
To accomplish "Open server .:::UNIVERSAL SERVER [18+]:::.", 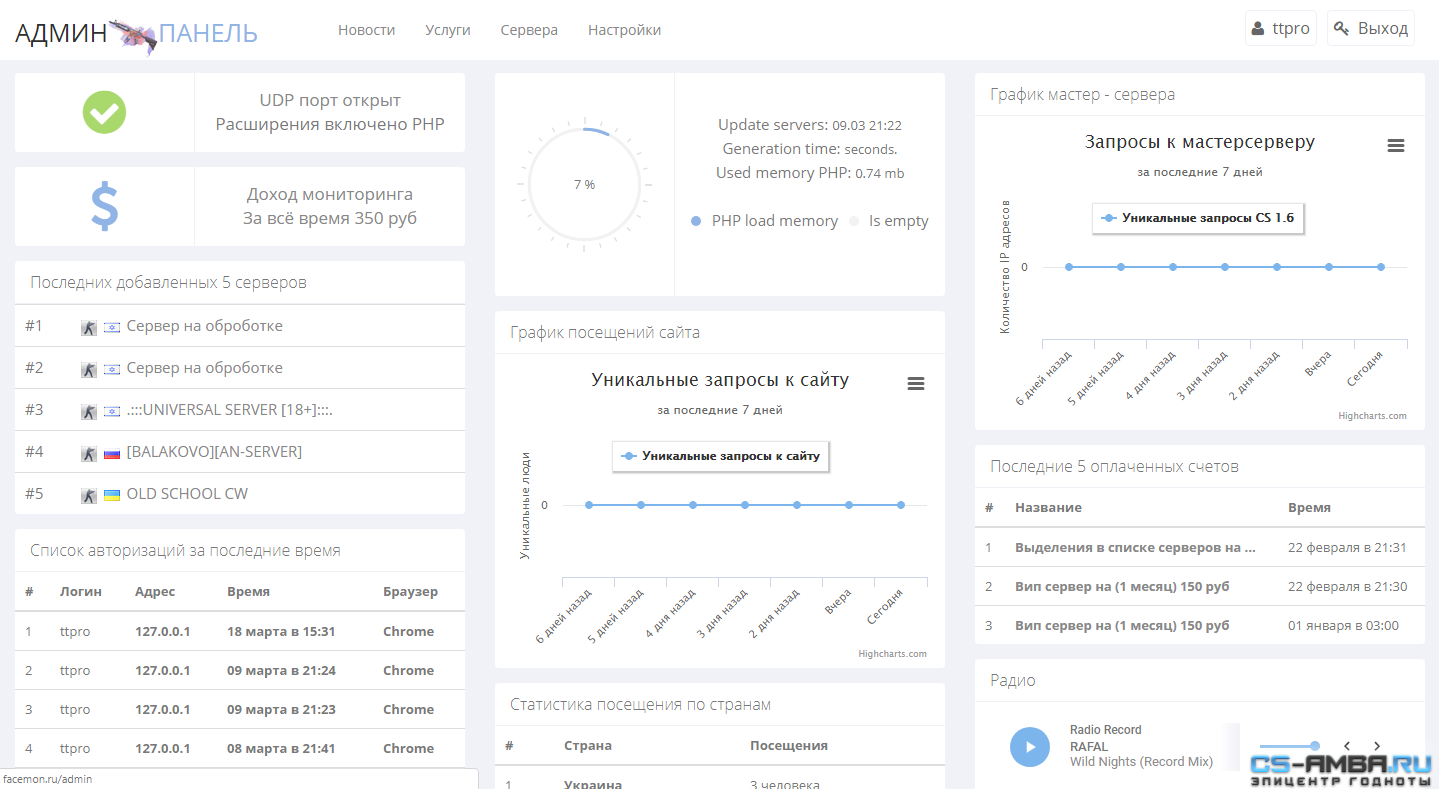I will click(x=229, y=410).
